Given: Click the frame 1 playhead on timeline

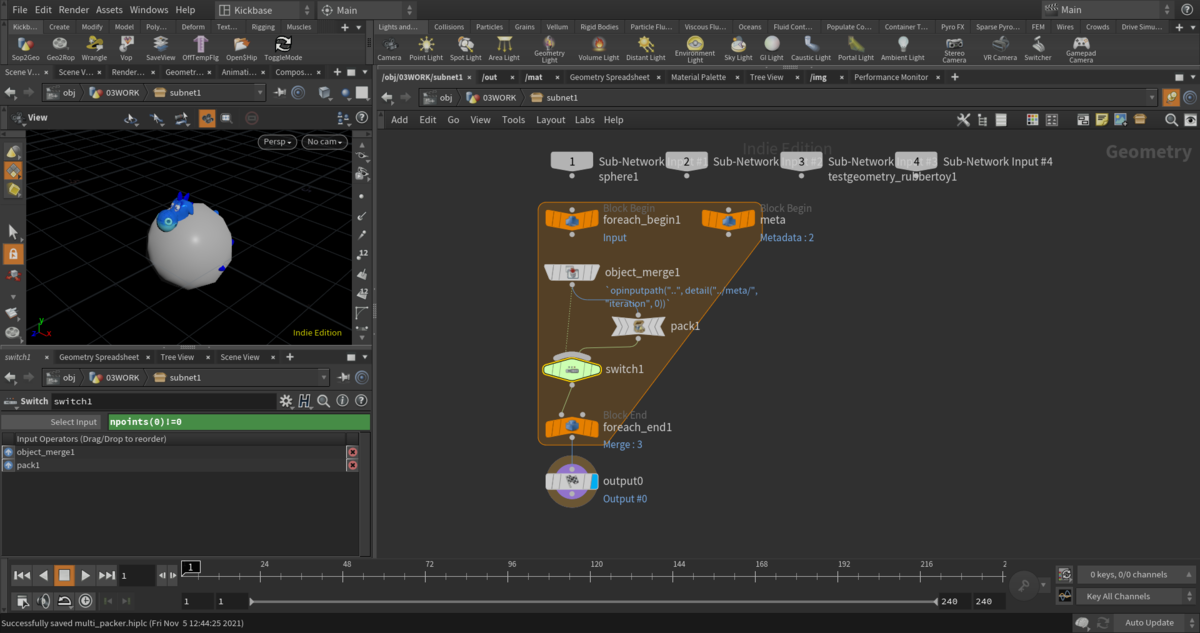Looking at the screenshot, I should pos(191,567).
